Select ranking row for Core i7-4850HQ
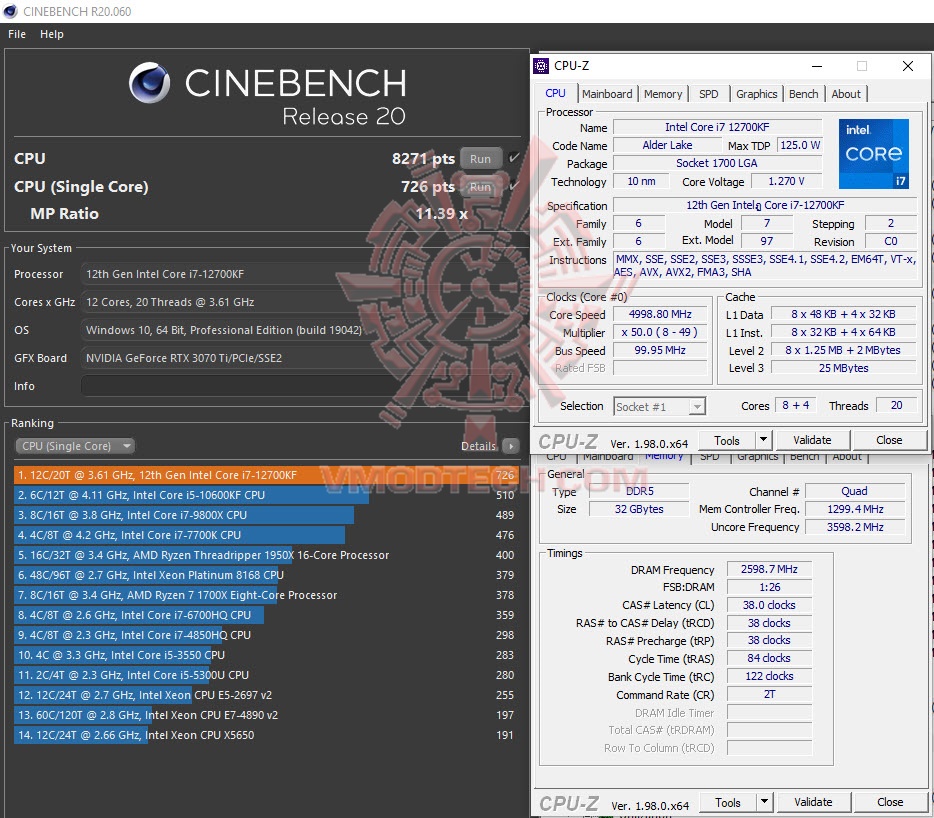Viewport: 934px width, 818px height. [x=266, y=635]
